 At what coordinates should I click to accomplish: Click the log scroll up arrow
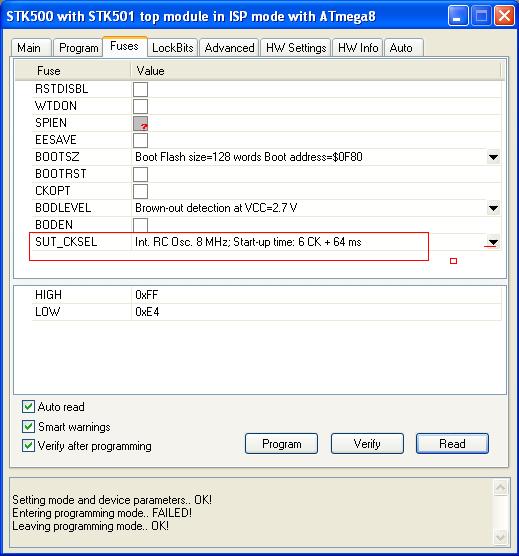pos(501,488)
